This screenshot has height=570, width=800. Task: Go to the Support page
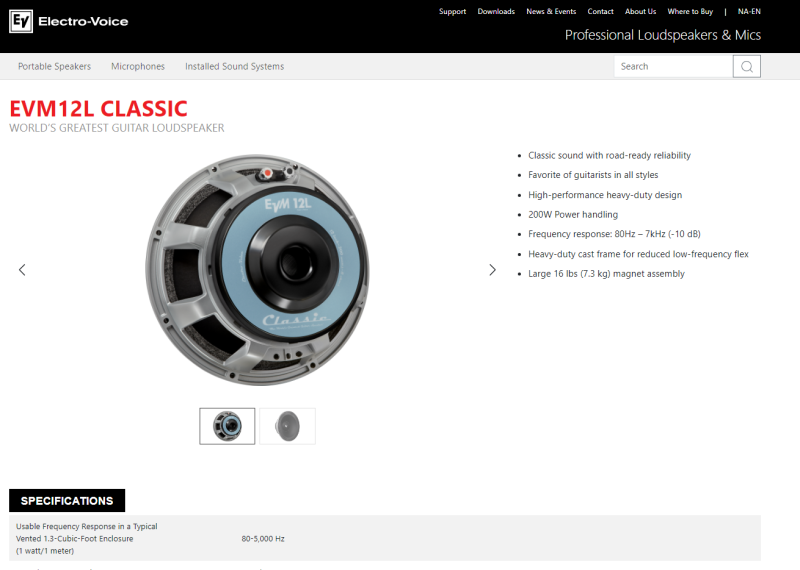(453, 11)
